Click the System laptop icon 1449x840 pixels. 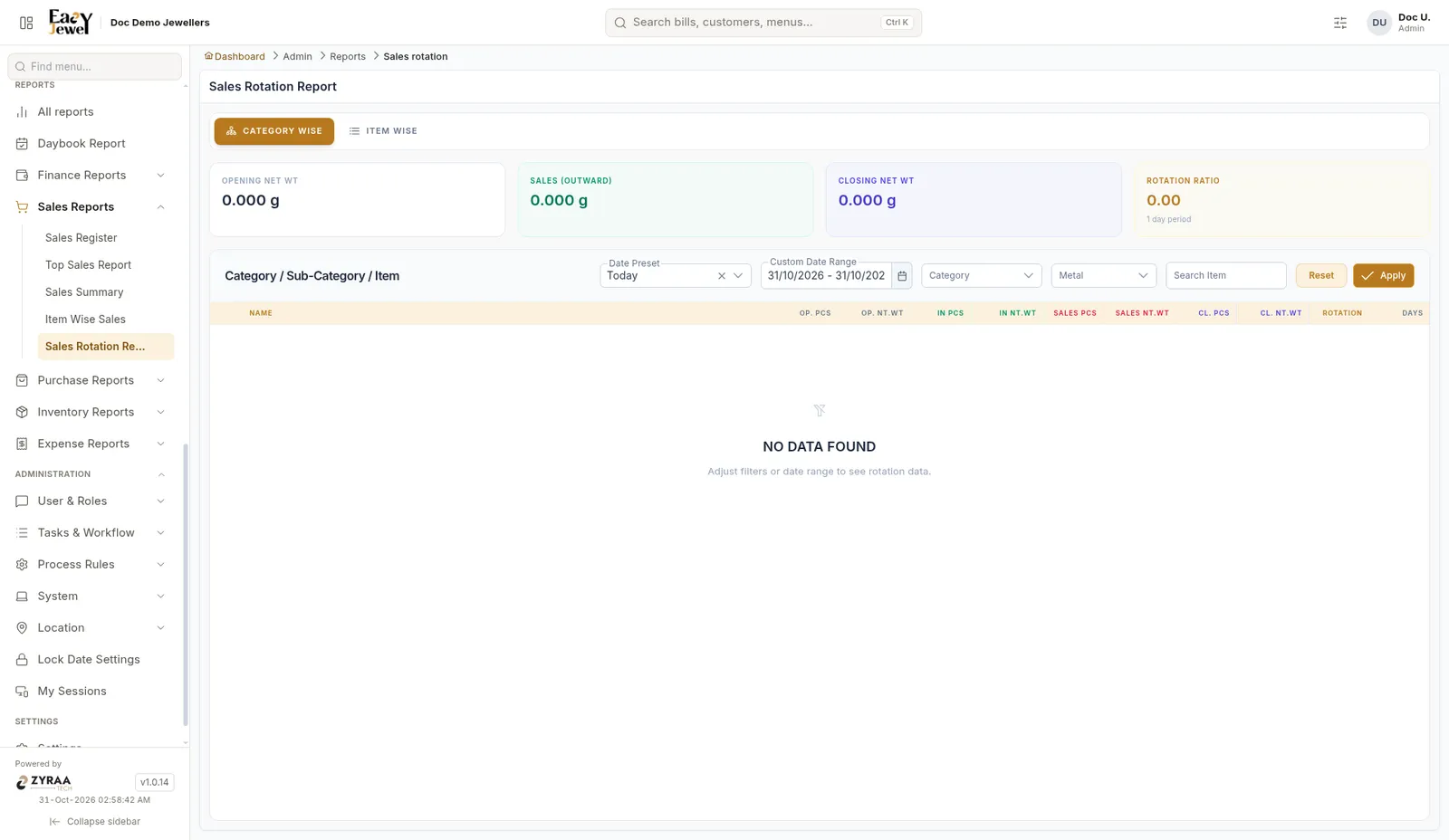coord(22,597)
